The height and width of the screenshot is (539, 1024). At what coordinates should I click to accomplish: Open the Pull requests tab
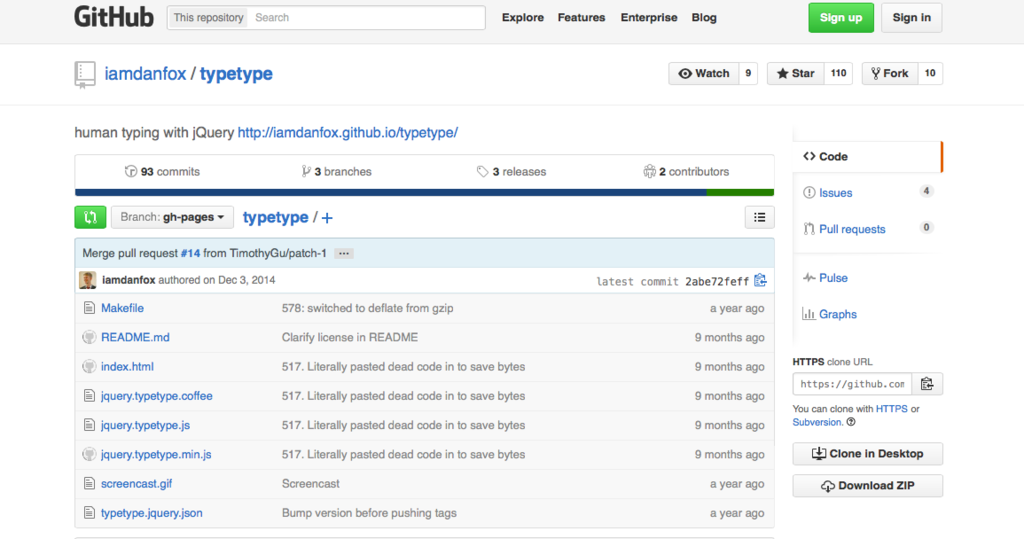pos(868,229)
